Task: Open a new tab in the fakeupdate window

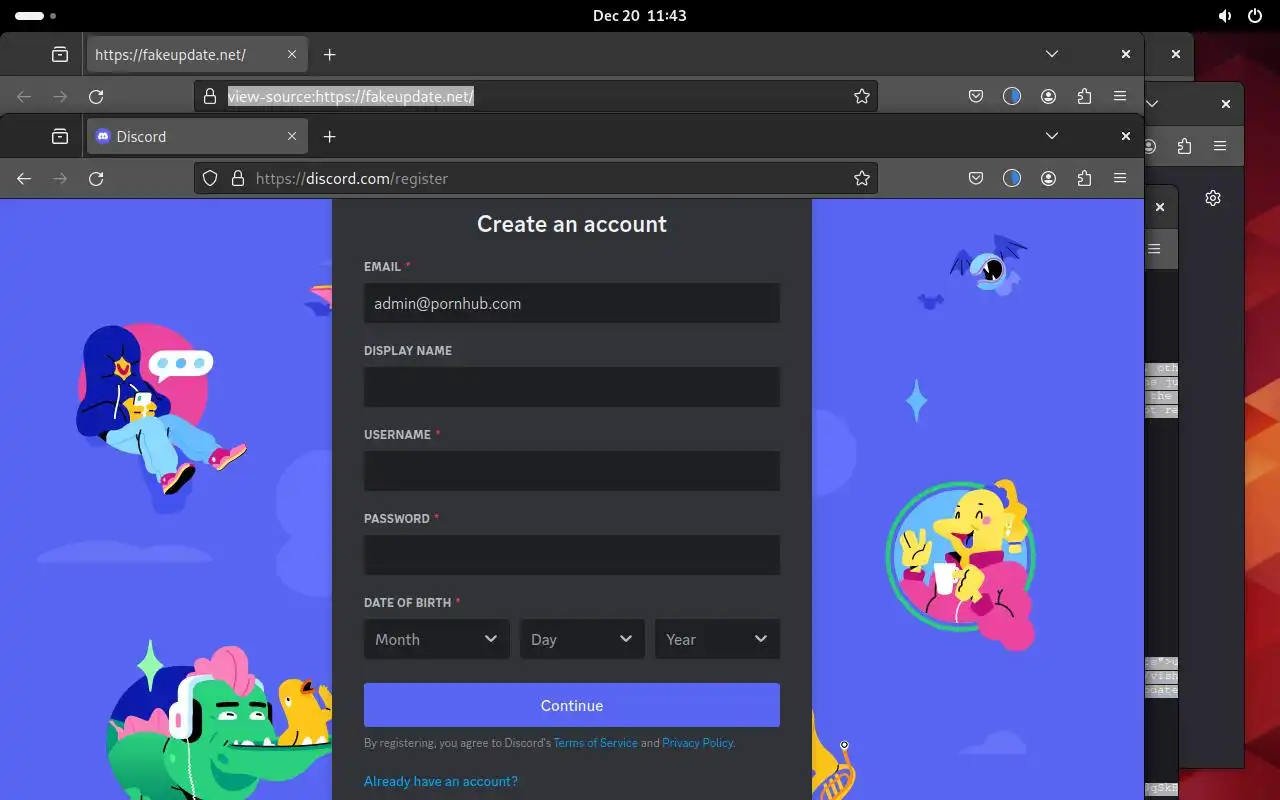Action: 330,54
